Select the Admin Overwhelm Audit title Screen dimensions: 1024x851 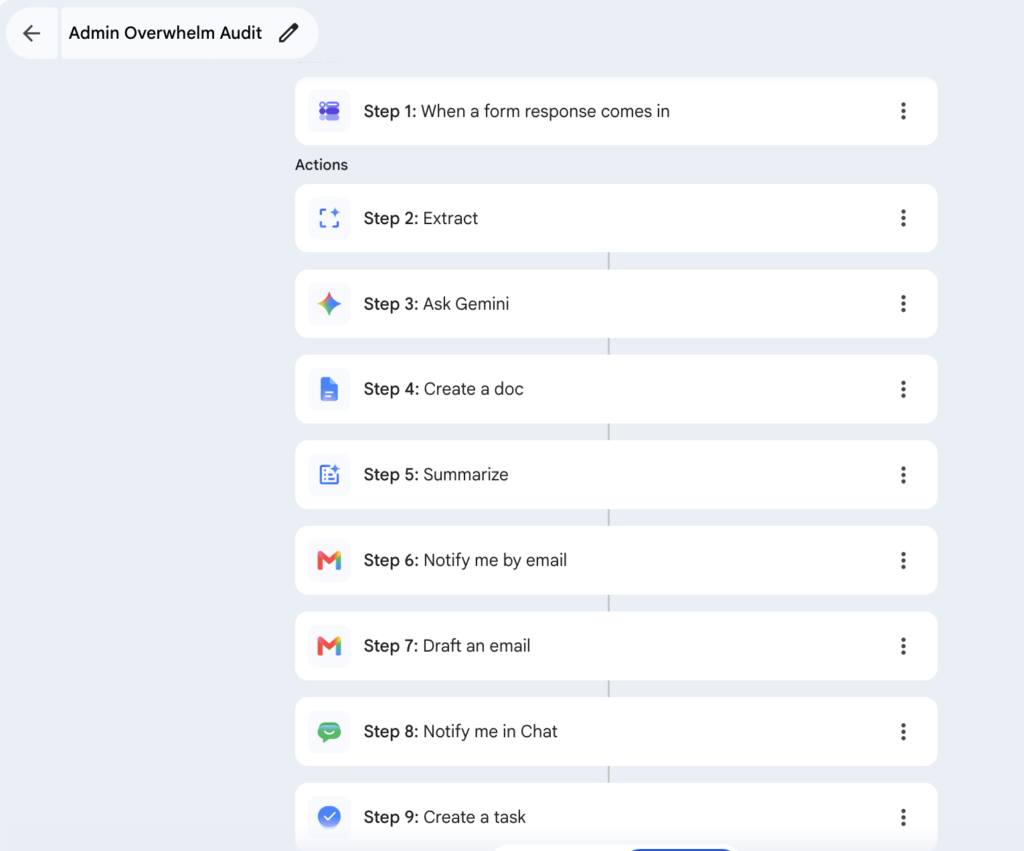pos(165,33)
